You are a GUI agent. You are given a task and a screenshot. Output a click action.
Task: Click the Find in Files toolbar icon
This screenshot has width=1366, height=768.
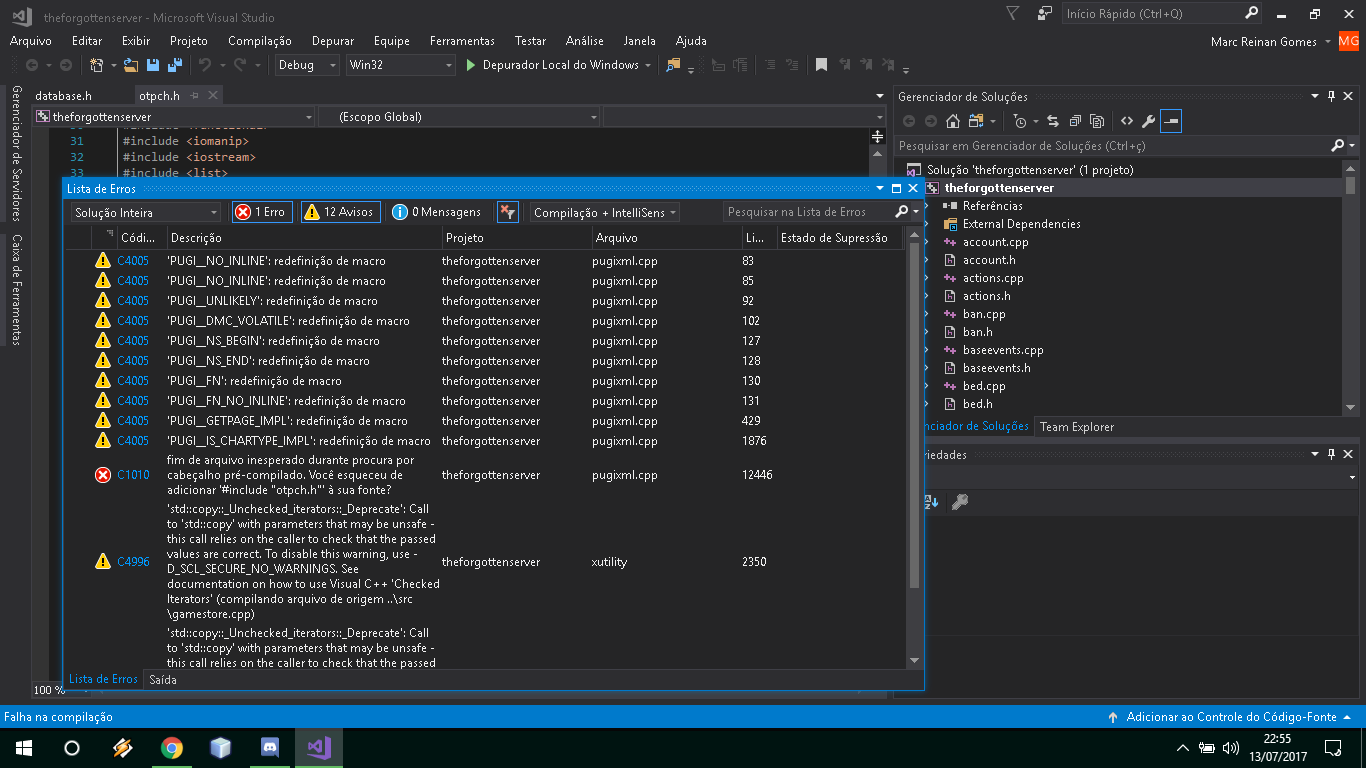(x=673, y=65)
